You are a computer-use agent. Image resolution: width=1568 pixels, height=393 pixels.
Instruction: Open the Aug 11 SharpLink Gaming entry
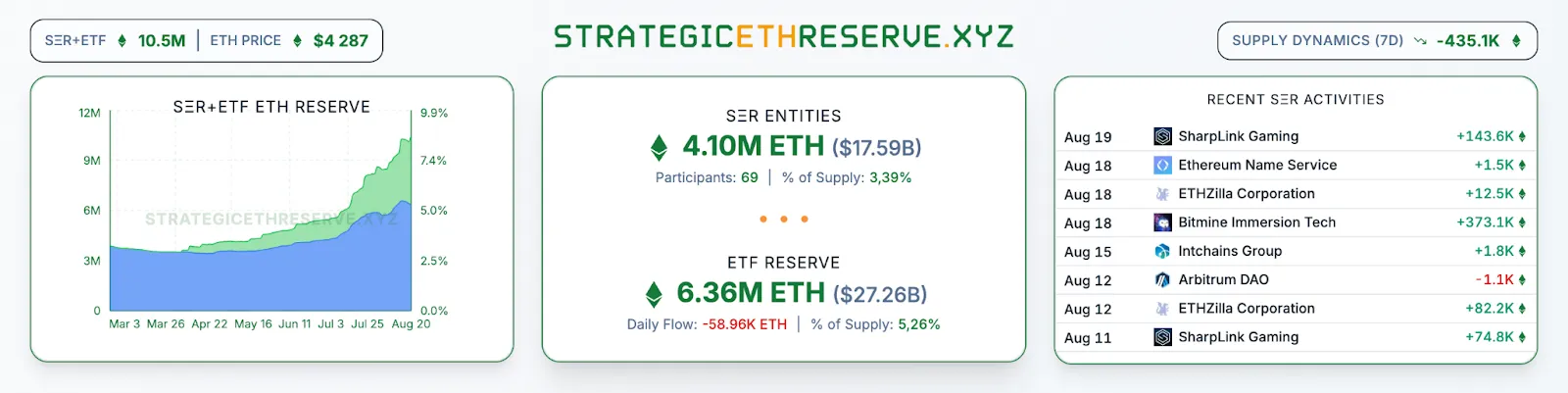1238,337
